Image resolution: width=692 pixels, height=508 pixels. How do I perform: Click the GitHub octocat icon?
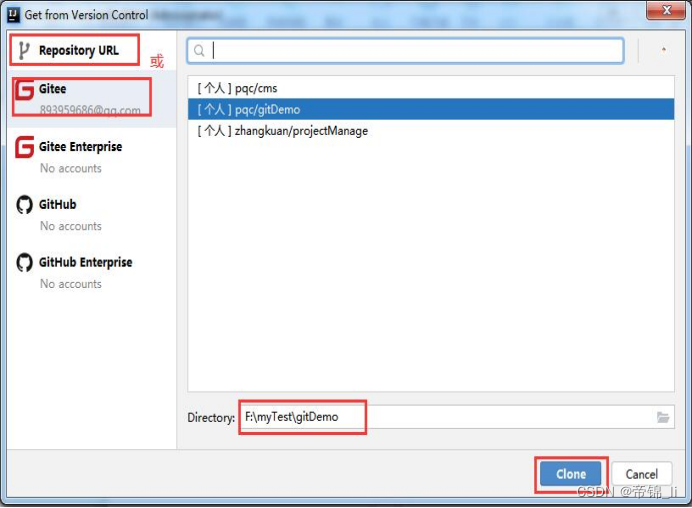click(x=24, y=204)
